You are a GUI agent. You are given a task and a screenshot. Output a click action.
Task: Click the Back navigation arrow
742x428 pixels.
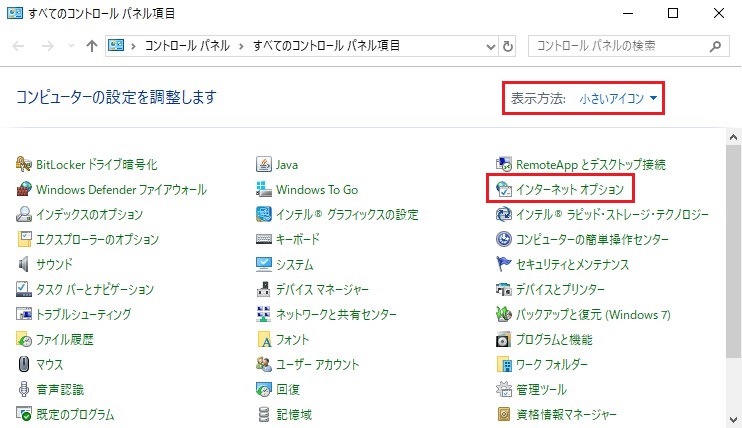tap(18, 46)
